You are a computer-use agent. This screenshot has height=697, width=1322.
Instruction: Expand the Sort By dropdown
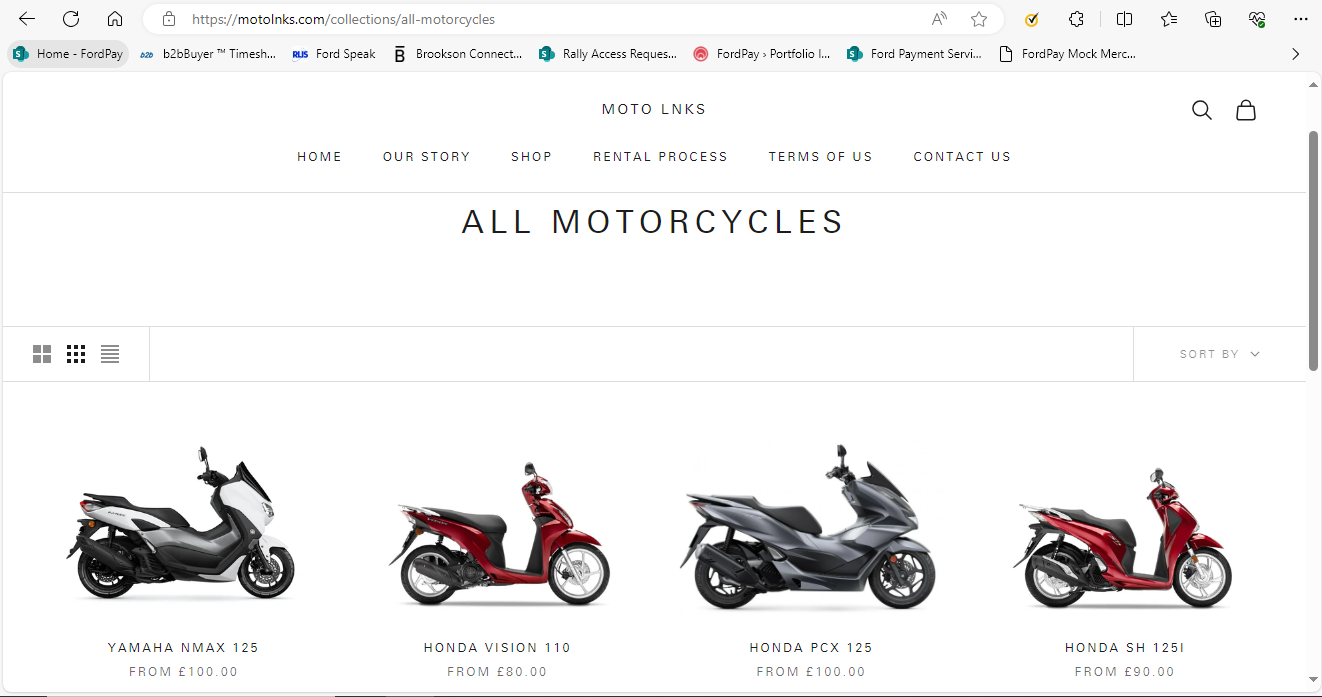1219,354
